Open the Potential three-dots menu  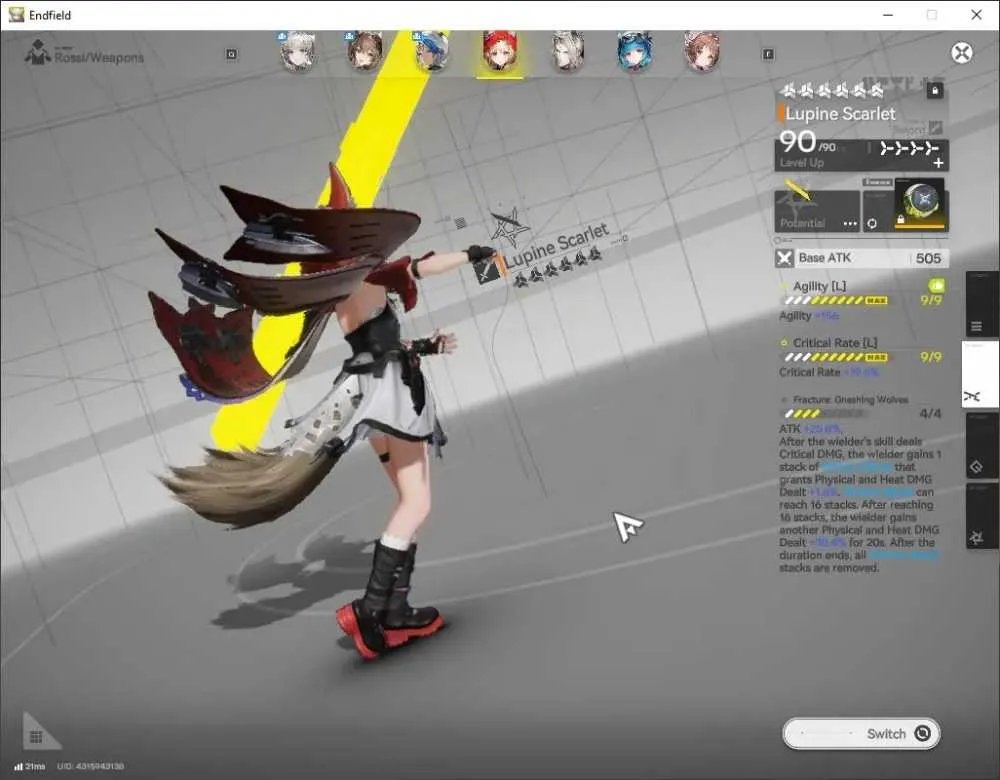[x=850, y=223]
